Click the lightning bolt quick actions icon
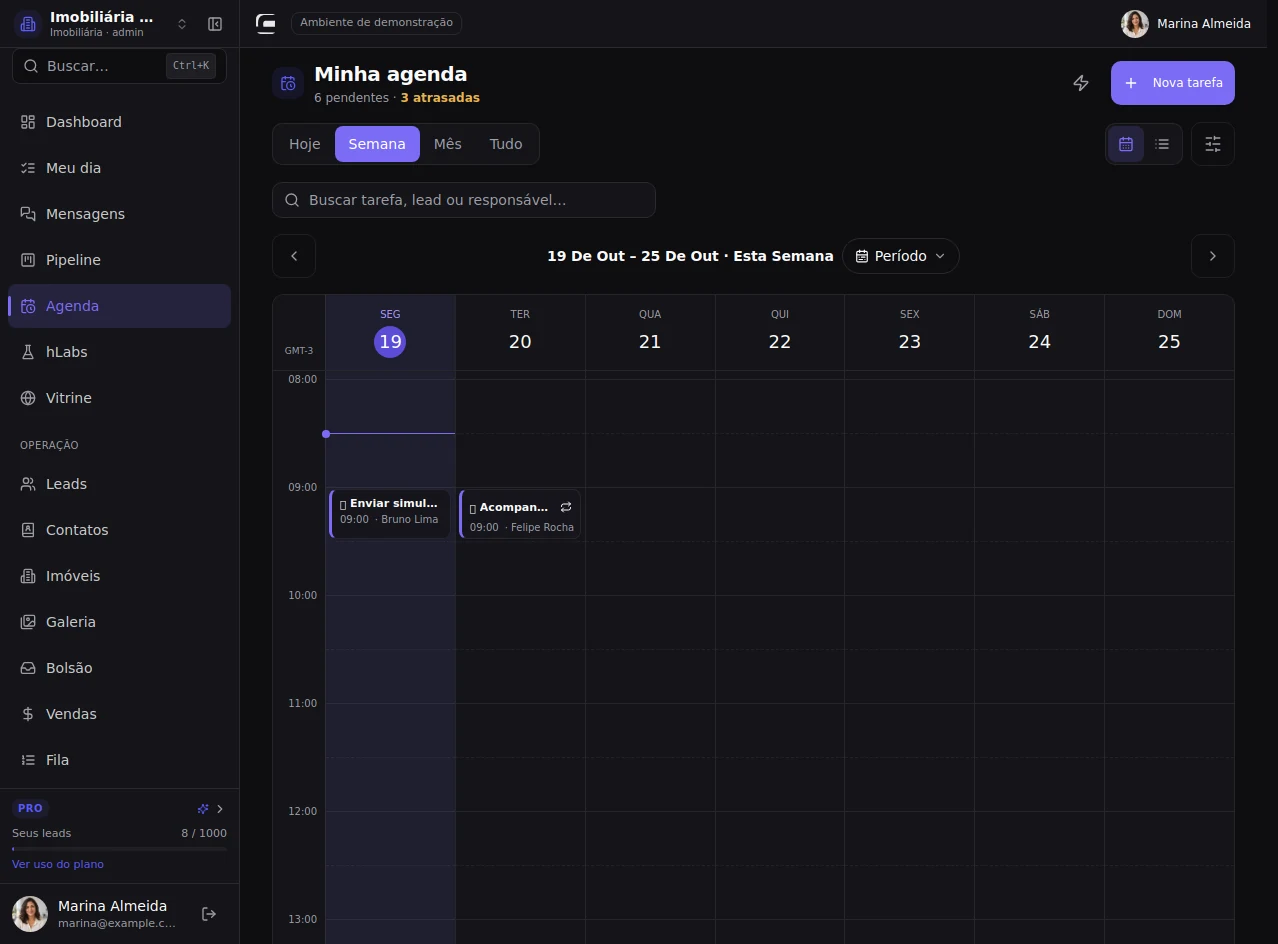 tap(1081, 83)
